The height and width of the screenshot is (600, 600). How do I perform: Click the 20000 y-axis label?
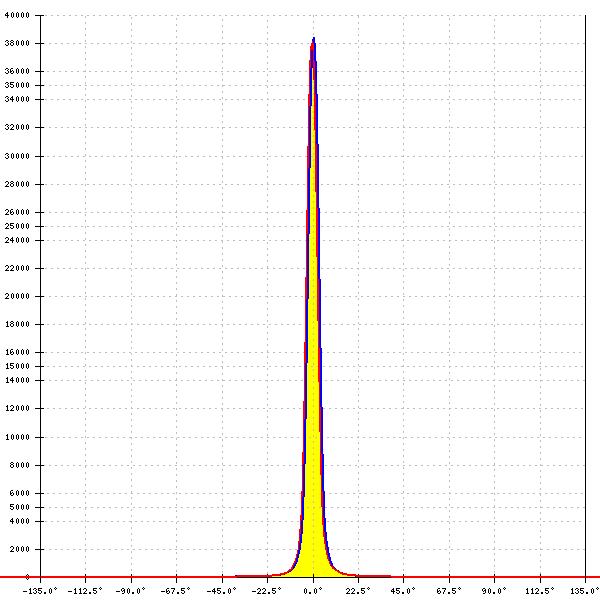click(x=17, y=296)
